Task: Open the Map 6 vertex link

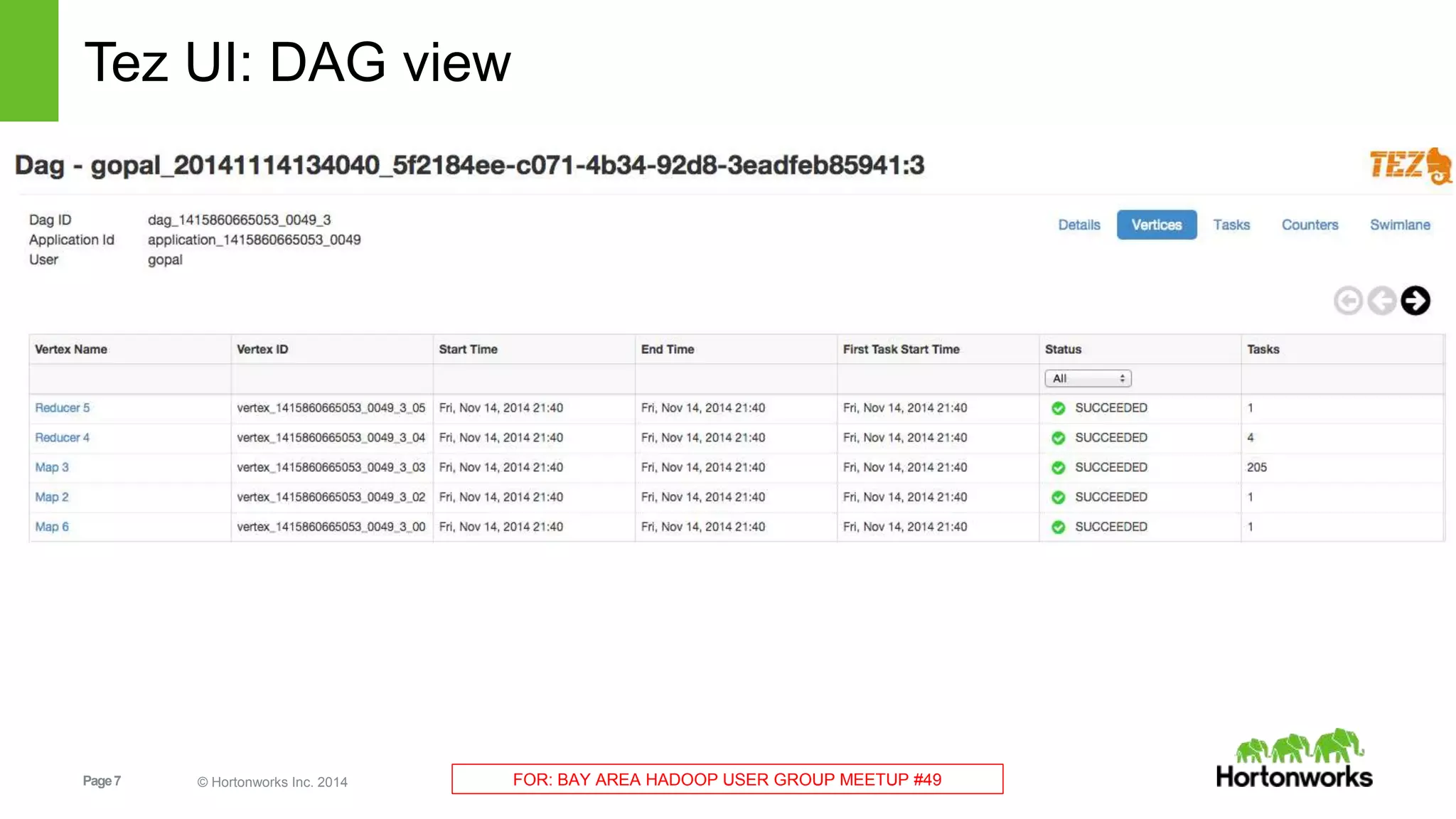Action: pyautogui.click(x=52, y=528)
